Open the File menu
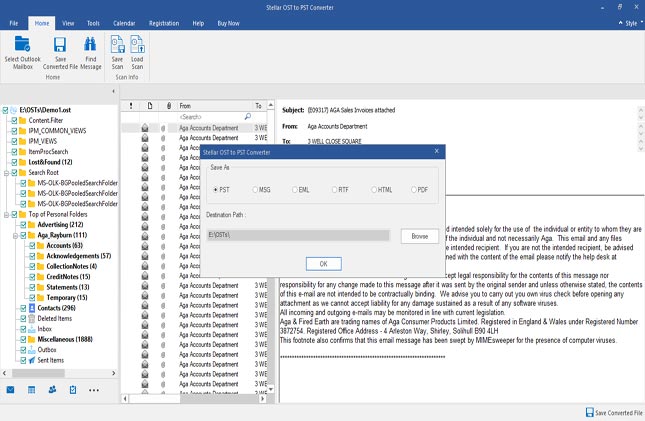The width and height of the screenshot is (645, 421). coord(14,23)
